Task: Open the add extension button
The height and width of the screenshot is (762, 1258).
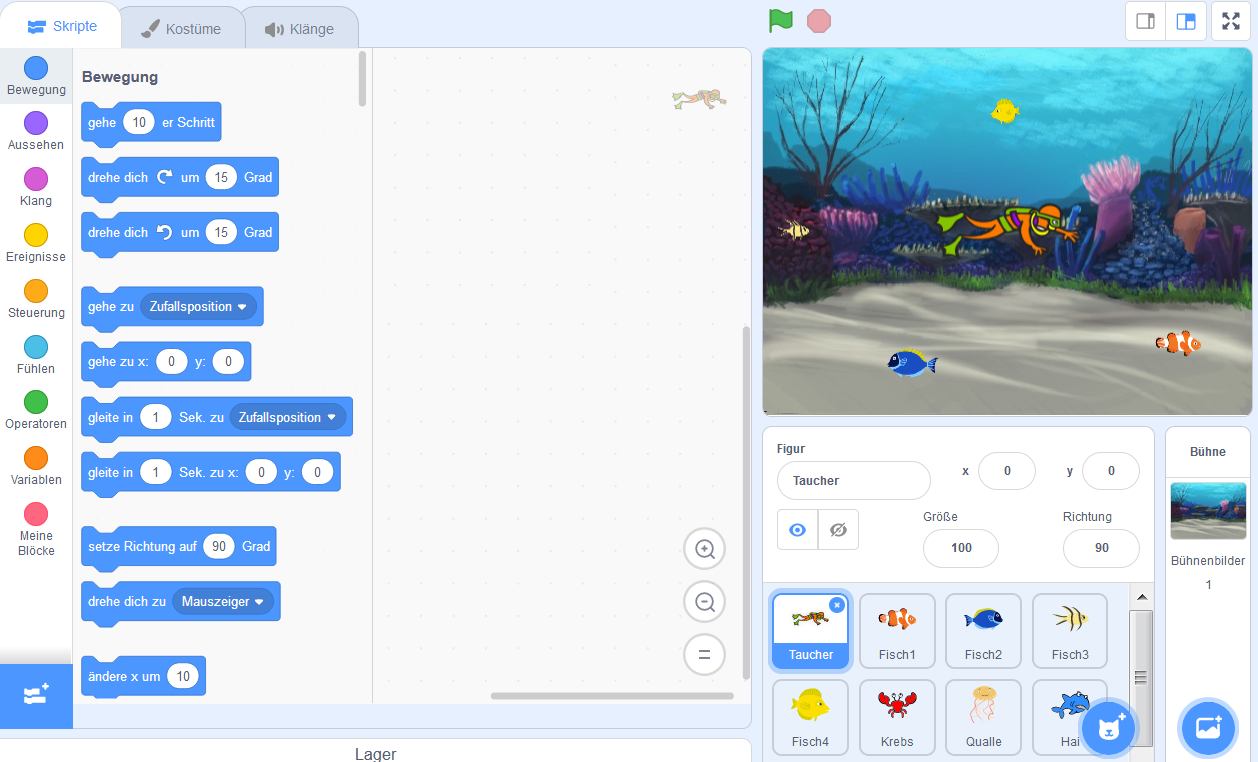Action: pos(36,695)
